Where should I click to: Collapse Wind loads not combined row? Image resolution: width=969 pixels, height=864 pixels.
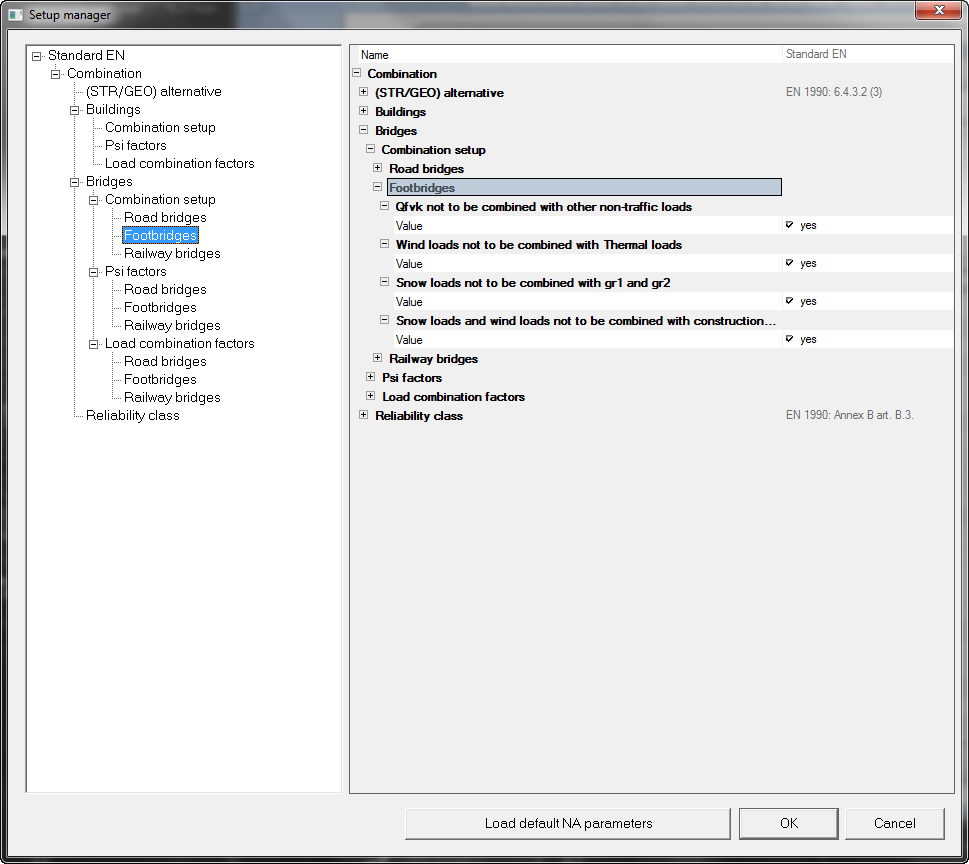click(384, 244)
